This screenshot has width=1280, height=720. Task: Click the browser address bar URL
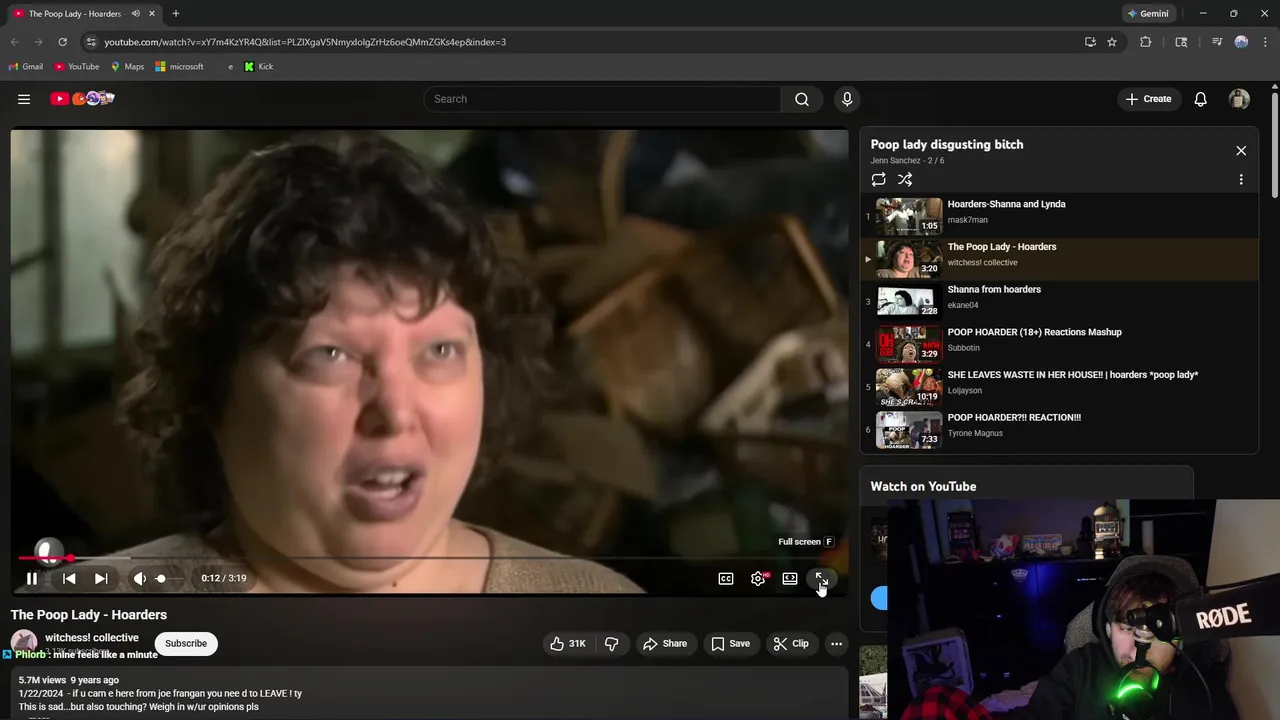pos(305,42)
